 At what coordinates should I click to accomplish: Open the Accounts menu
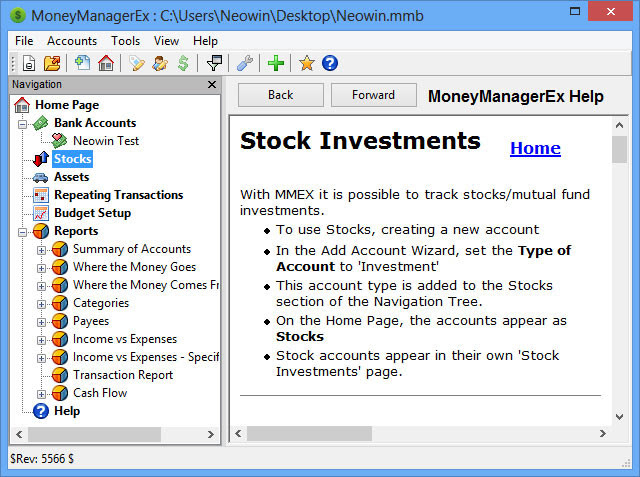[72, 41]
